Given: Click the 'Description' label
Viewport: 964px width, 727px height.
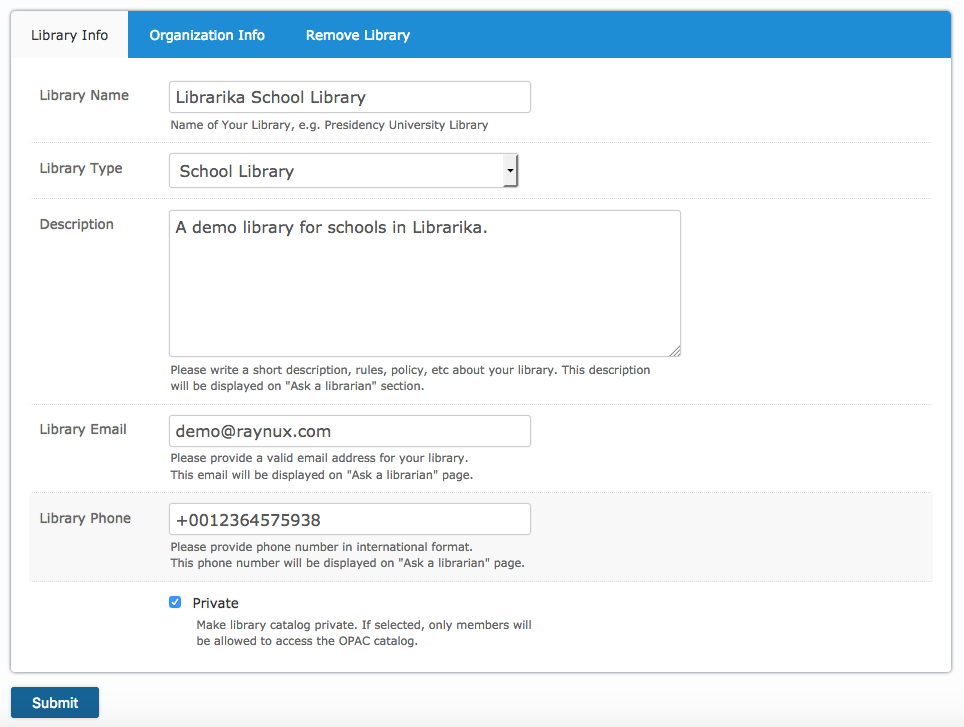Looking at the screenshot, I should click(x=77, y=224).
